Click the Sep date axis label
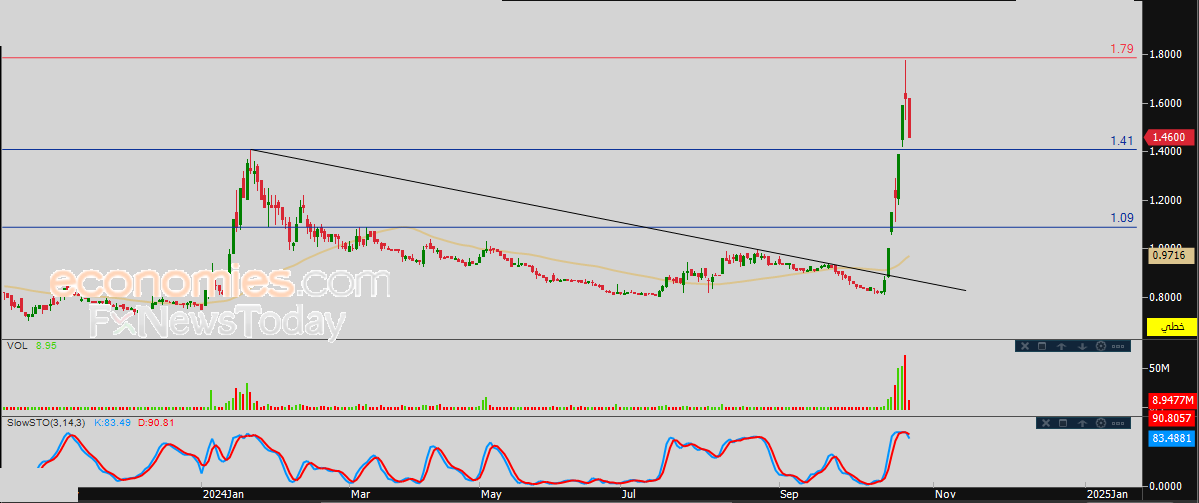Image resolution: width=1199 pixels, height=503 pixels. pos(790,495)
